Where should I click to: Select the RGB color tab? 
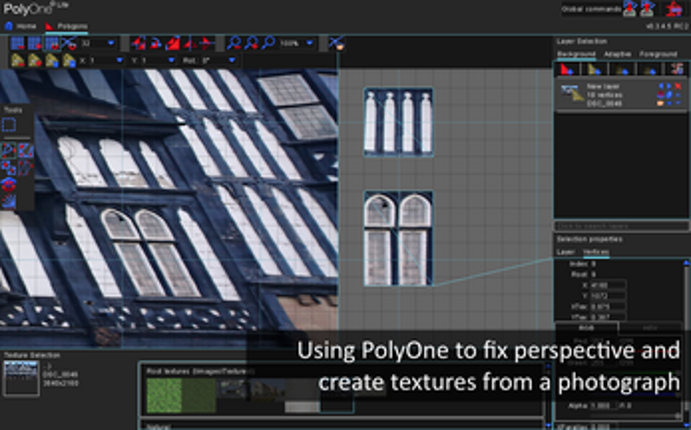(587, 327)
